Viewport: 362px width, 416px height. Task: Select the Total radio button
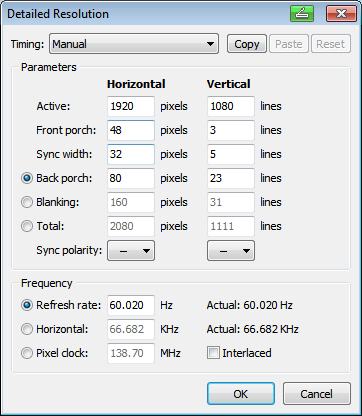pyautogui.click(x=27, y=226)
